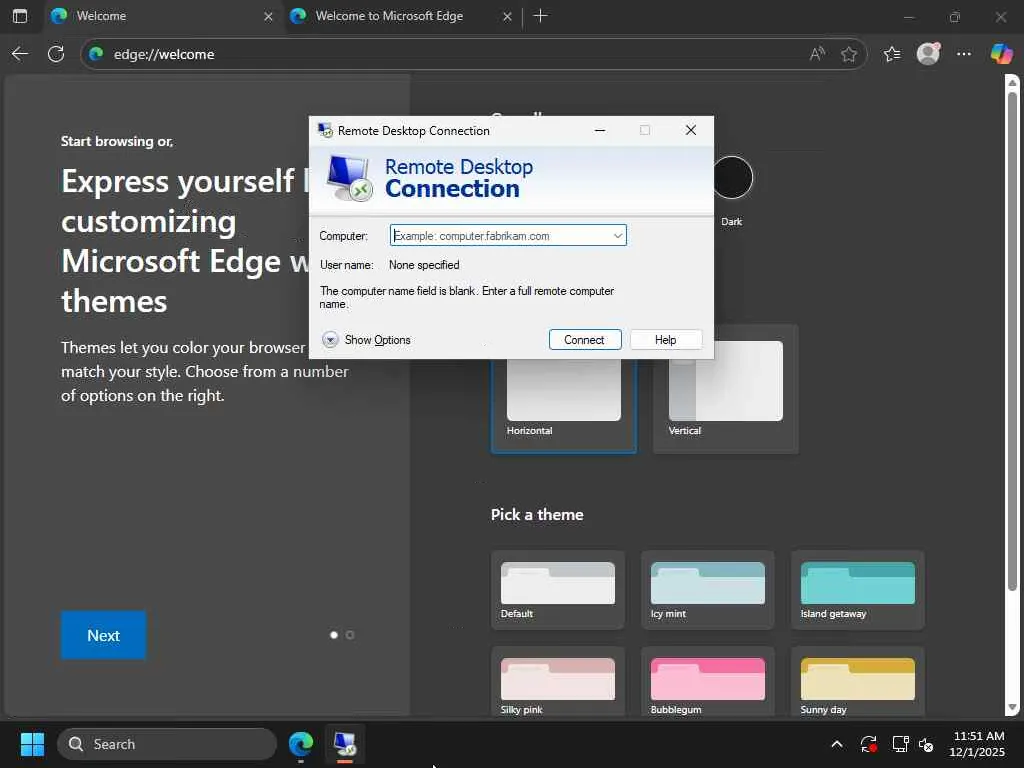Open the Windows Start menu
Image resolution: width=1024 pixels, height=768 pixels.
(x=32, y=744)
